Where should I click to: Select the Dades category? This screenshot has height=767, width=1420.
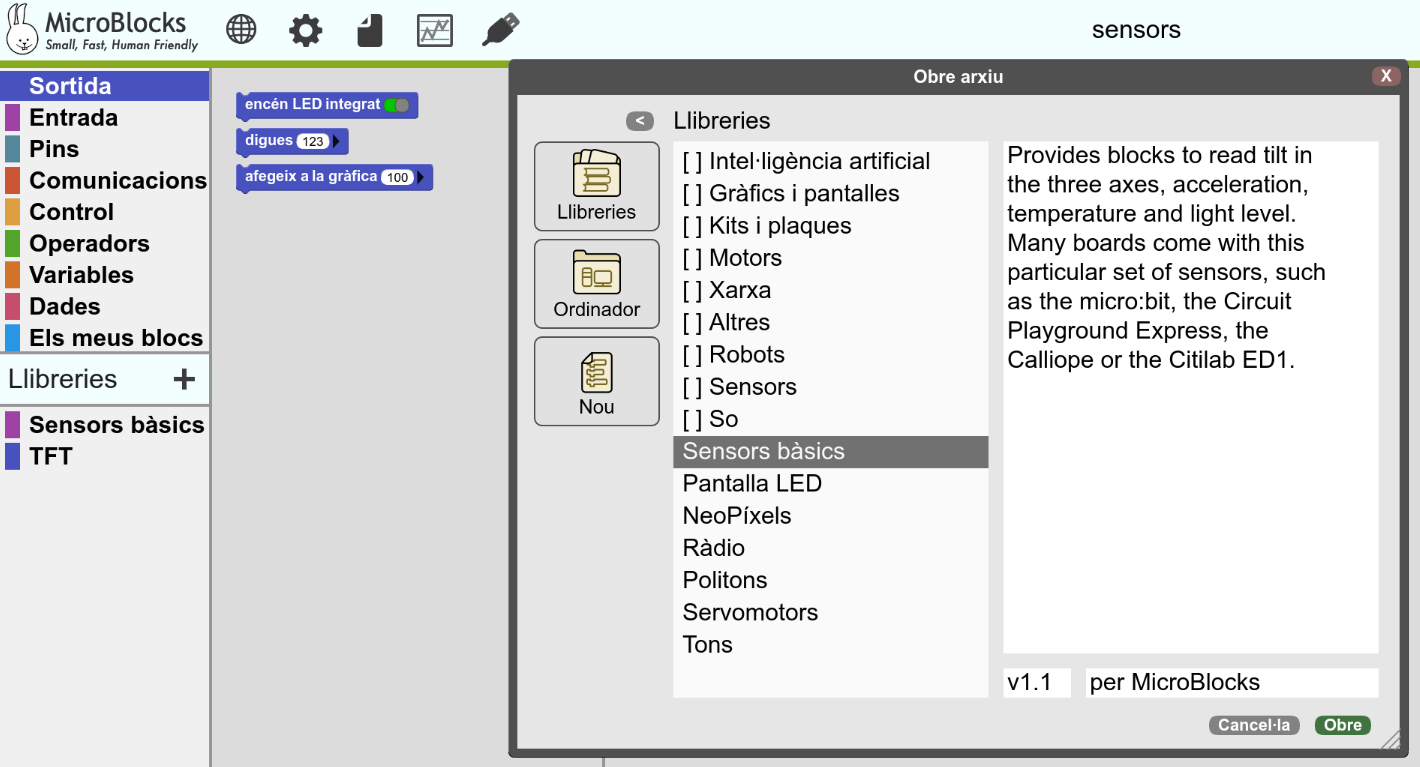click(104, 306)
